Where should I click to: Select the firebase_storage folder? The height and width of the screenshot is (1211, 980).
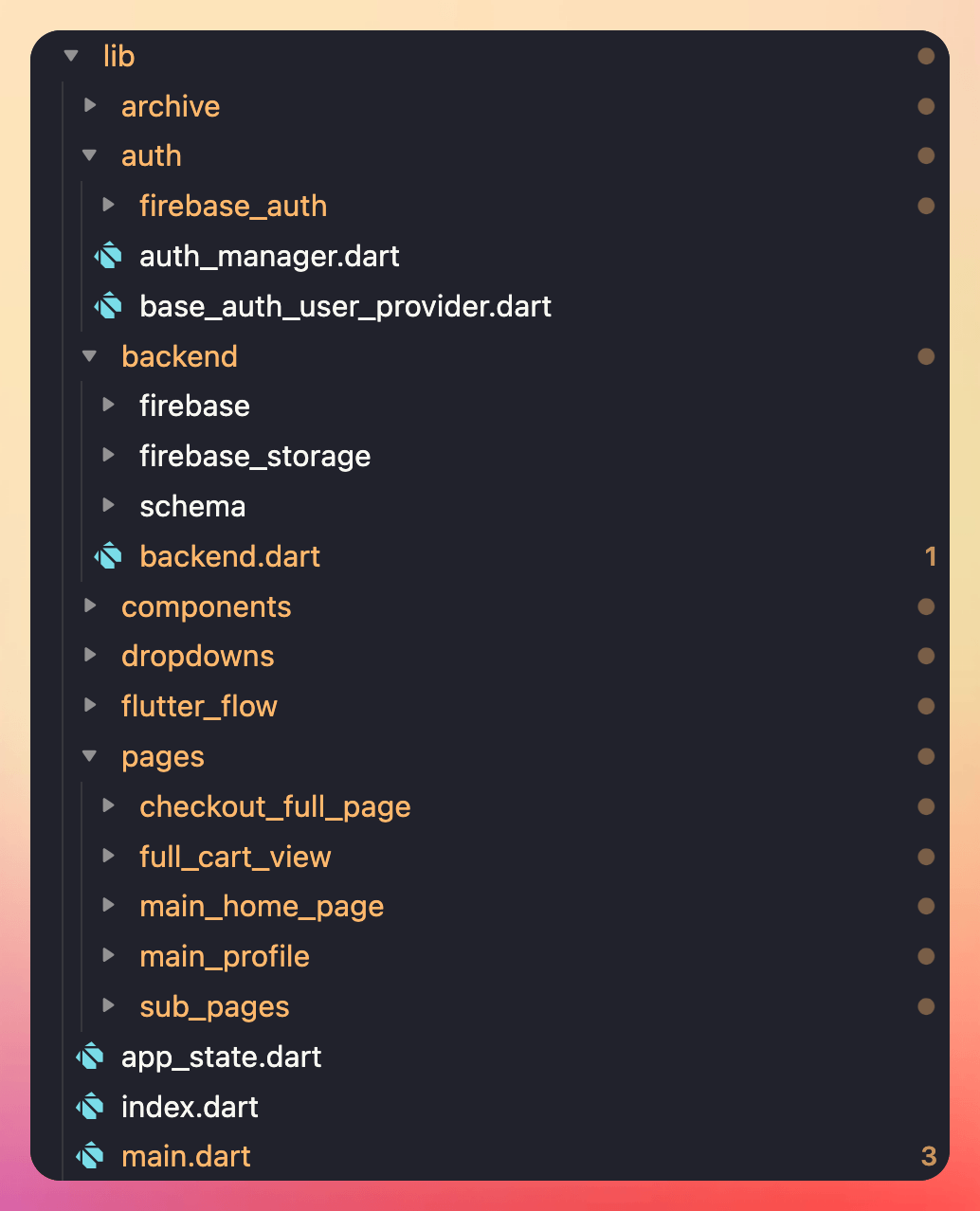255,455
